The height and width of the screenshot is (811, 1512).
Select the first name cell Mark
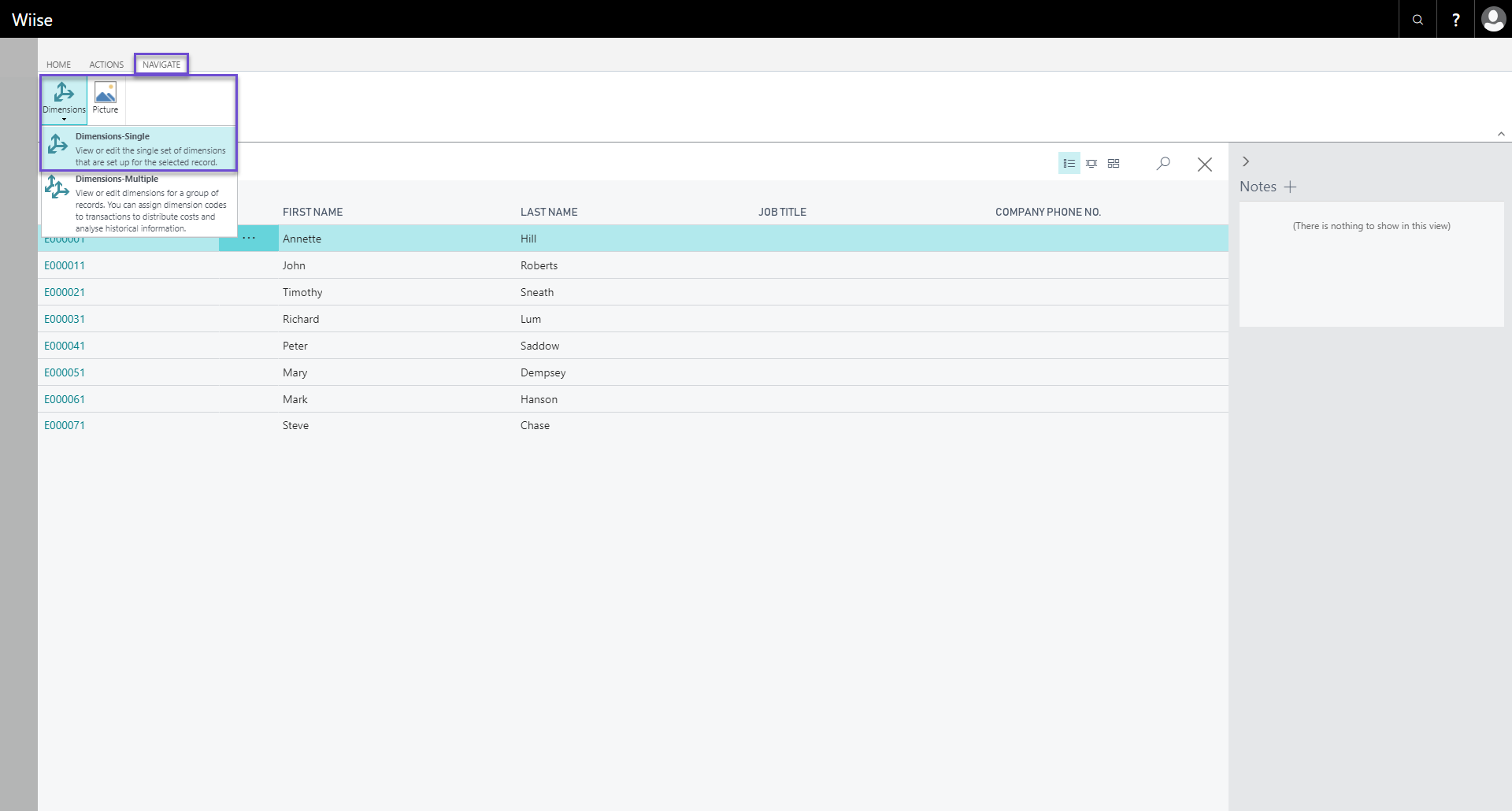pyautogui.click(x=295, y=399)
